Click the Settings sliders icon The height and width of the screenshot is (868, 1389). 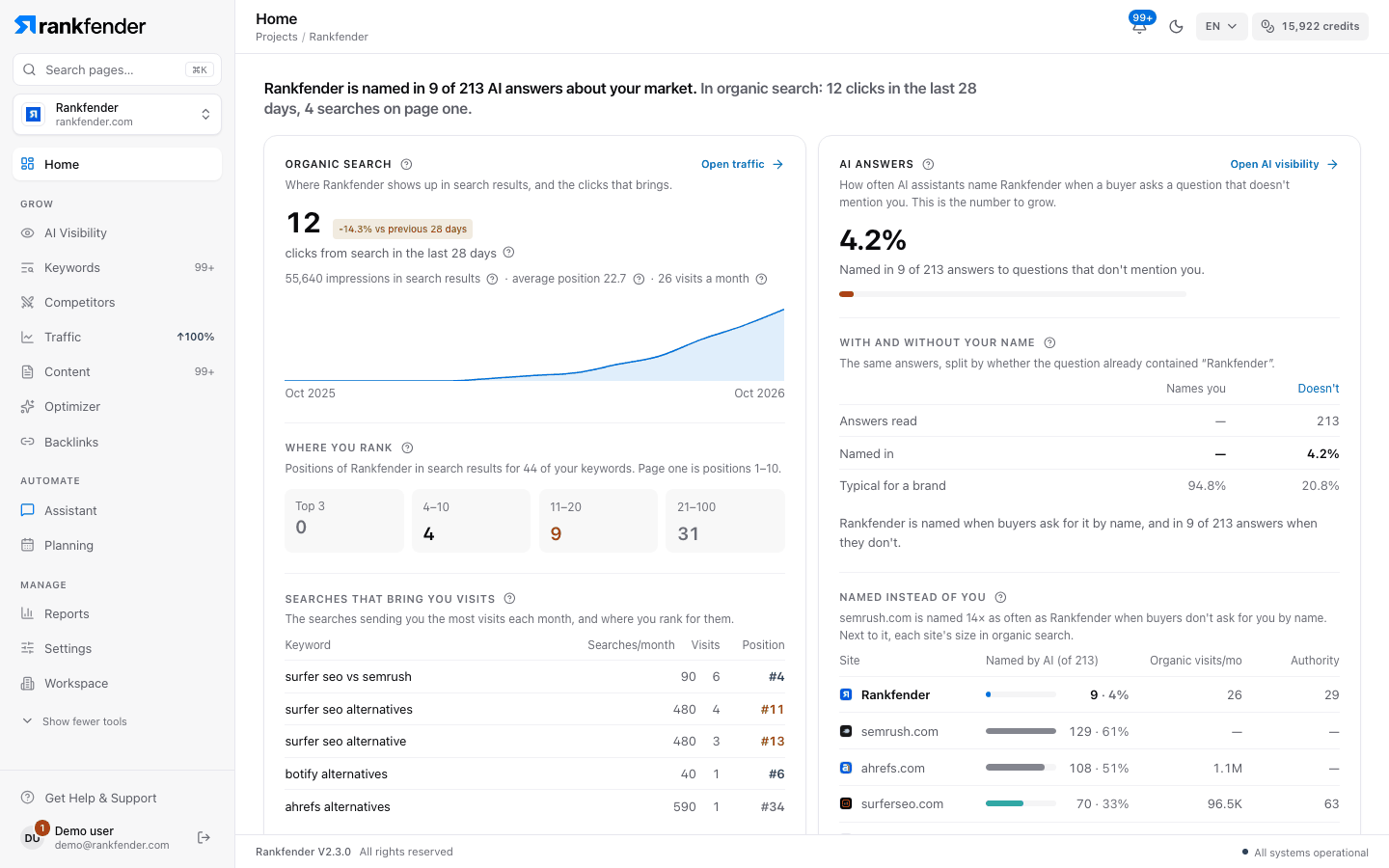tap(28, 649)
